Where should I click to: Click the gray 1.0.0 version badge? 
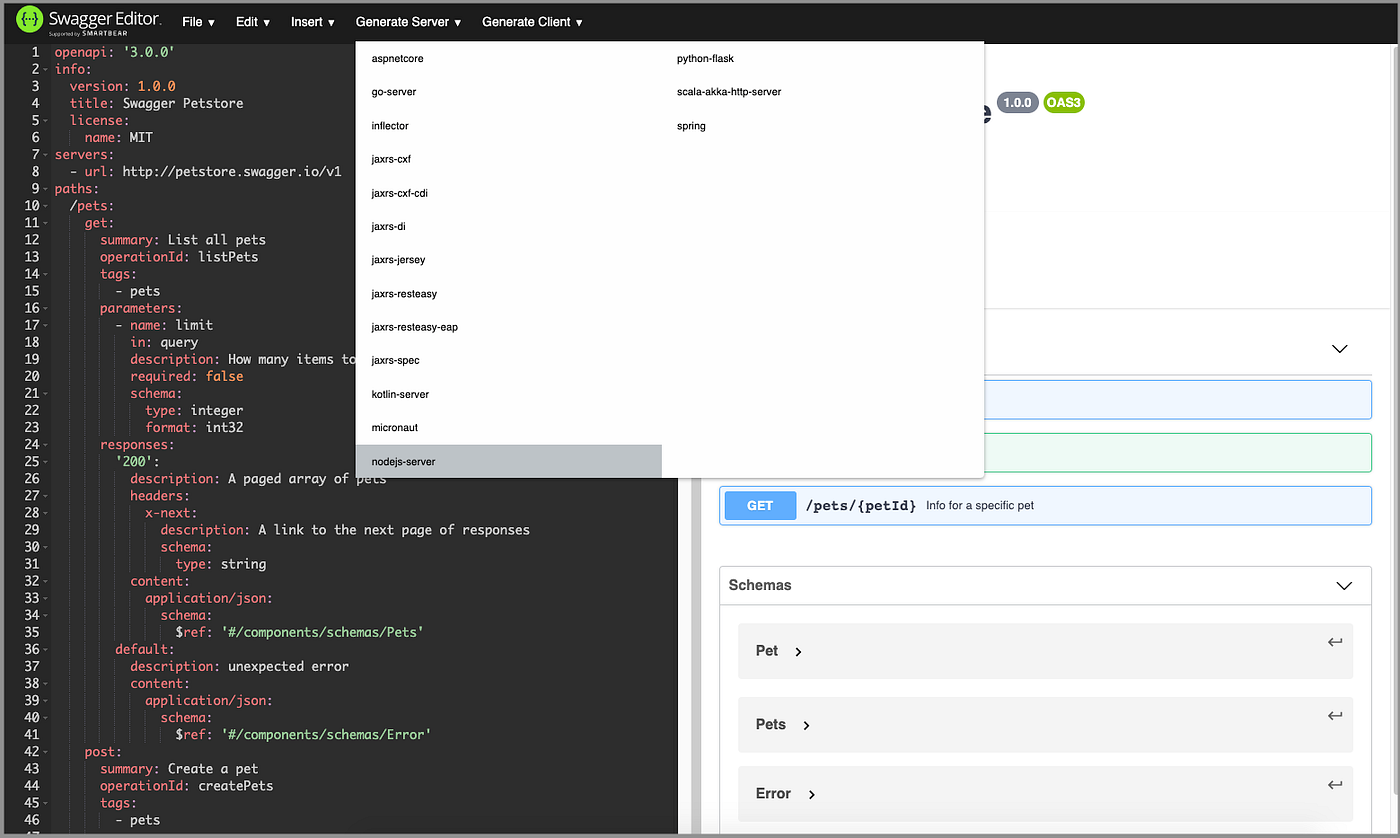point(1017,102)
